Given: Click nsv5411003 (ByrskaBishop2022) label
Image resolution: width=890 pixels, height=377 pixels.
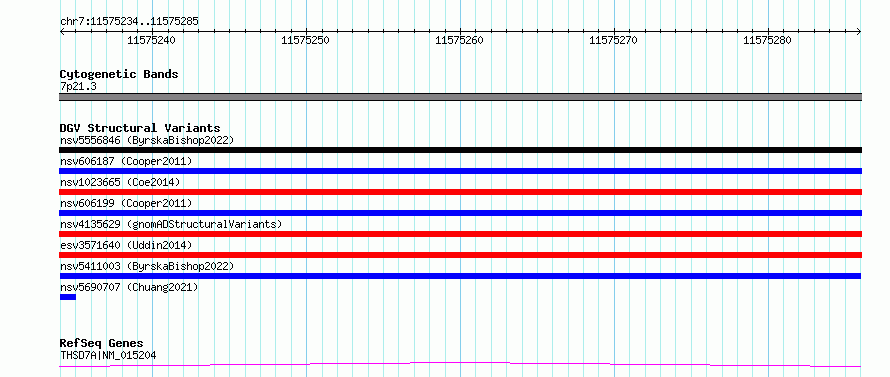Looking at the screenshot, I should 147,266.
